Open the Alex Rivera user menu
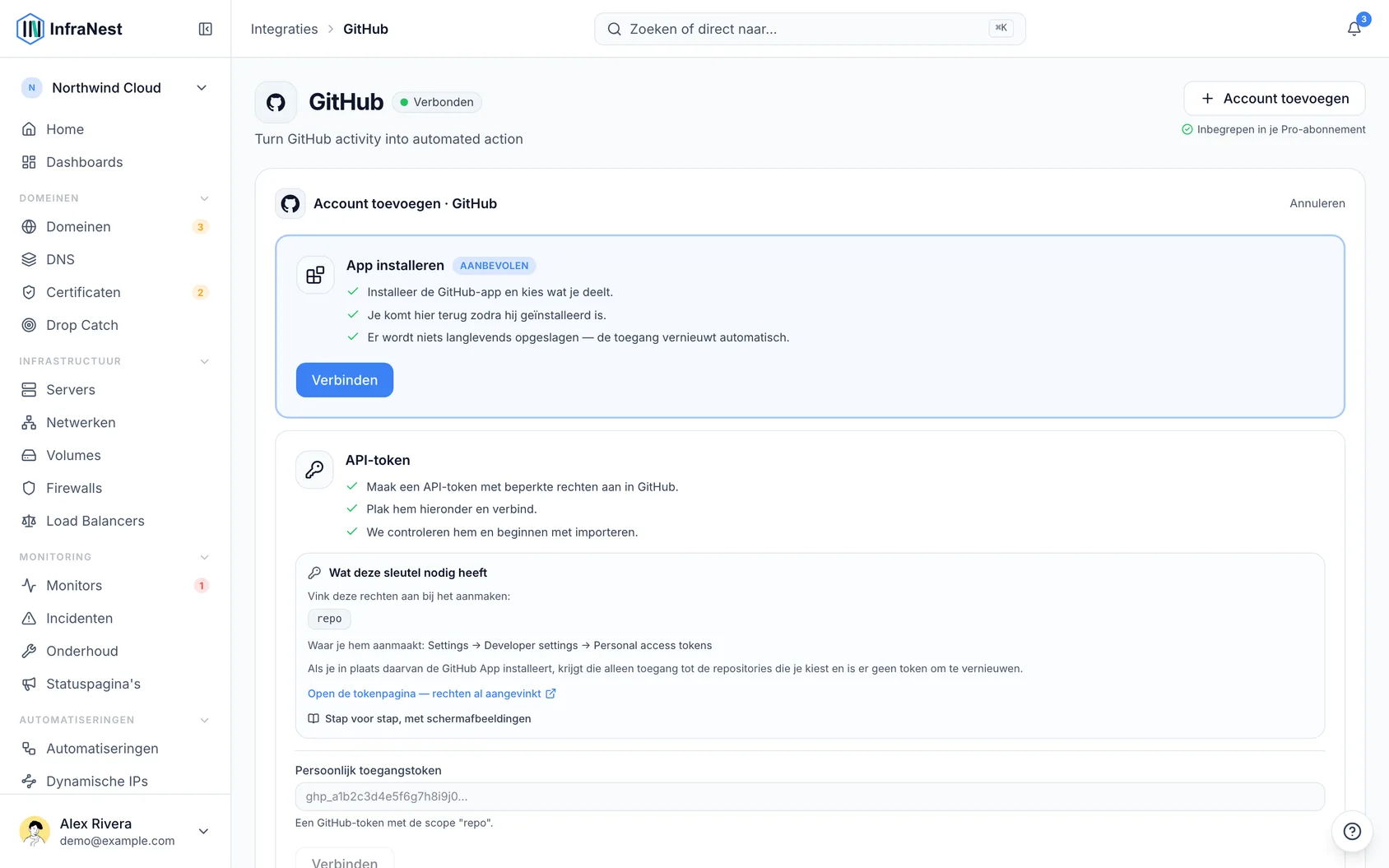 [115, 831]
